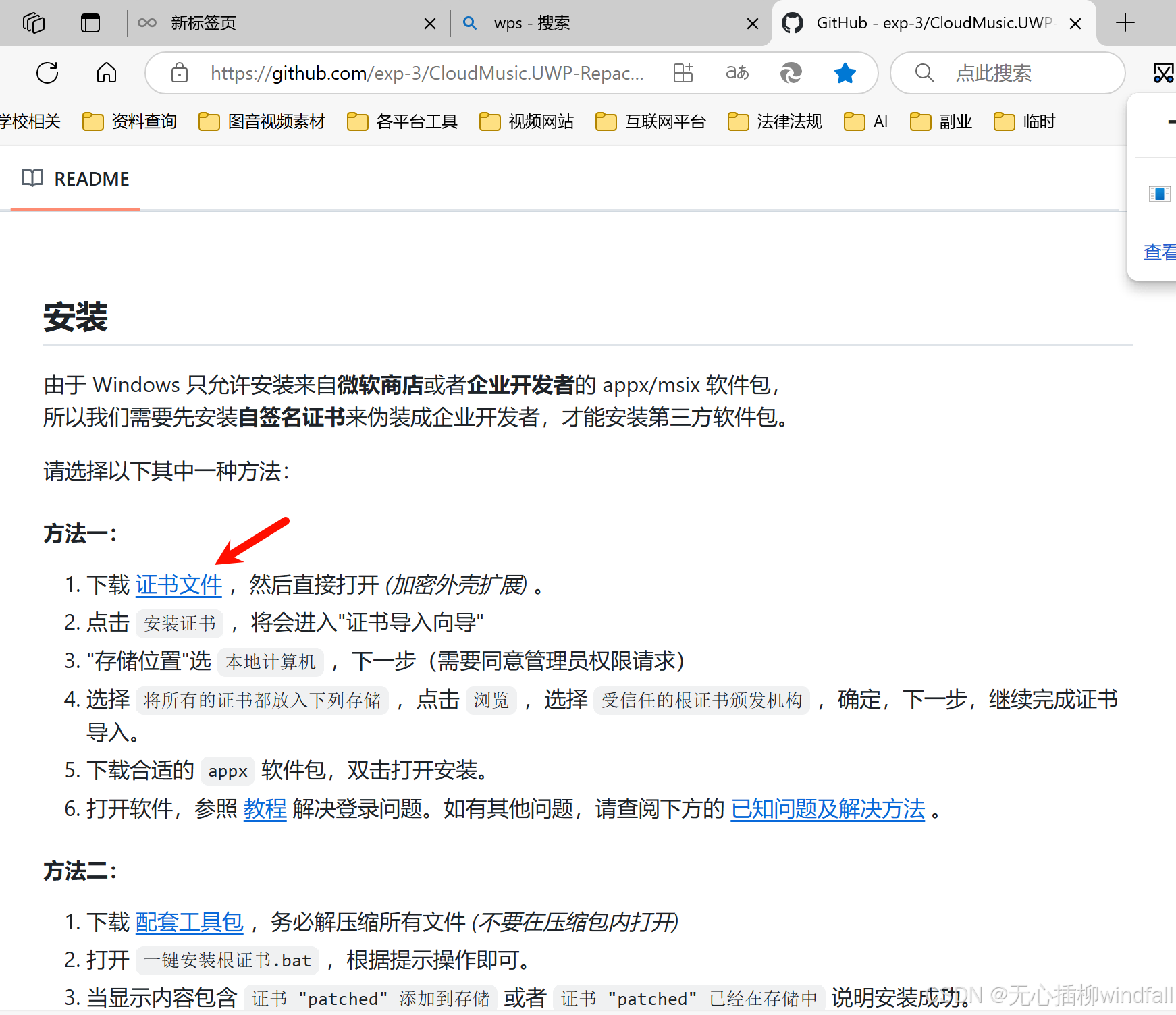This screenshot has width=1176, height=1015.
Task: Toggle the blue favorites star
Action: click(845, 72)
